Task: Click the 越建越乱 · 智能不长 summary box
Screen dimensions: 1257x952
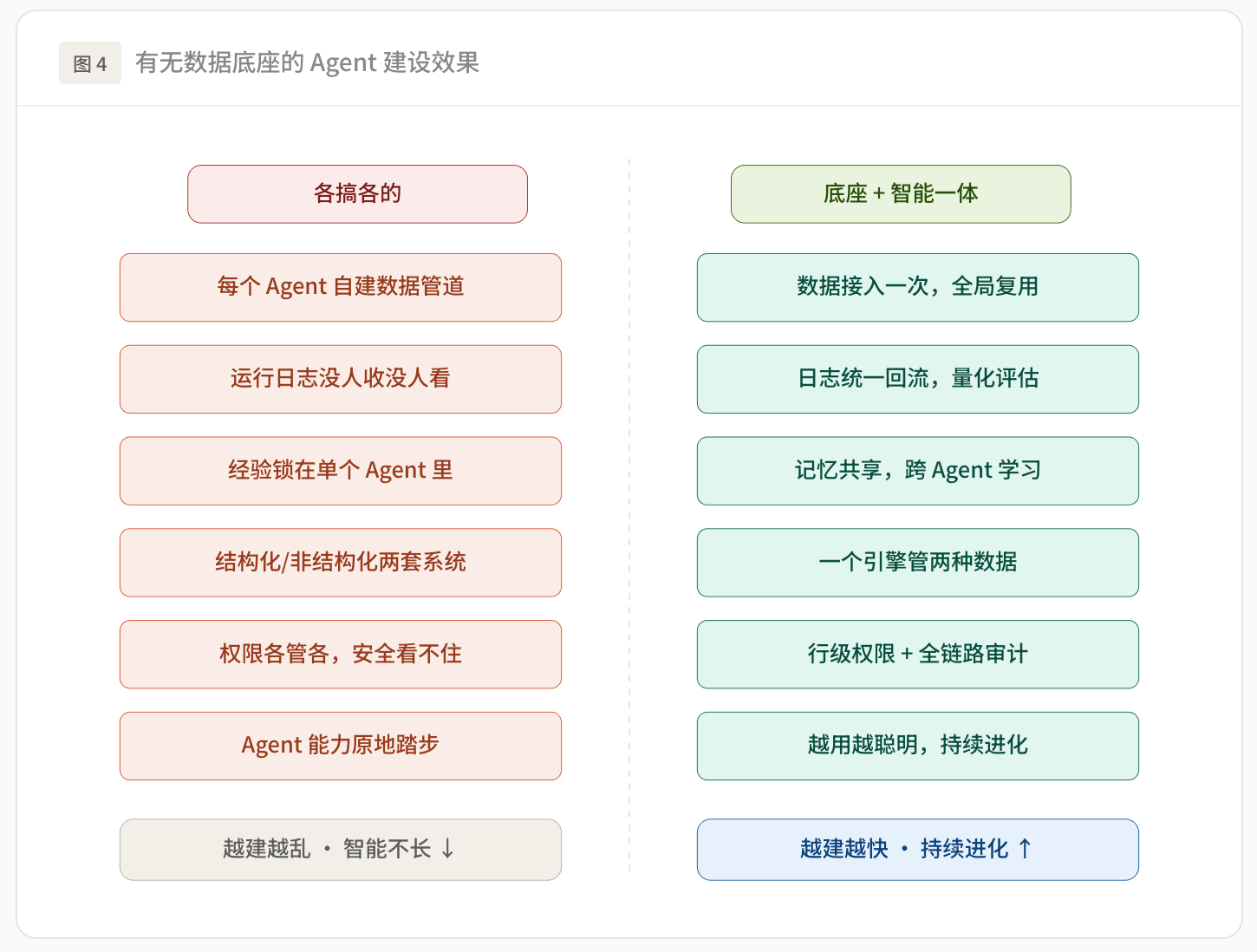Action: click(341, 850)
